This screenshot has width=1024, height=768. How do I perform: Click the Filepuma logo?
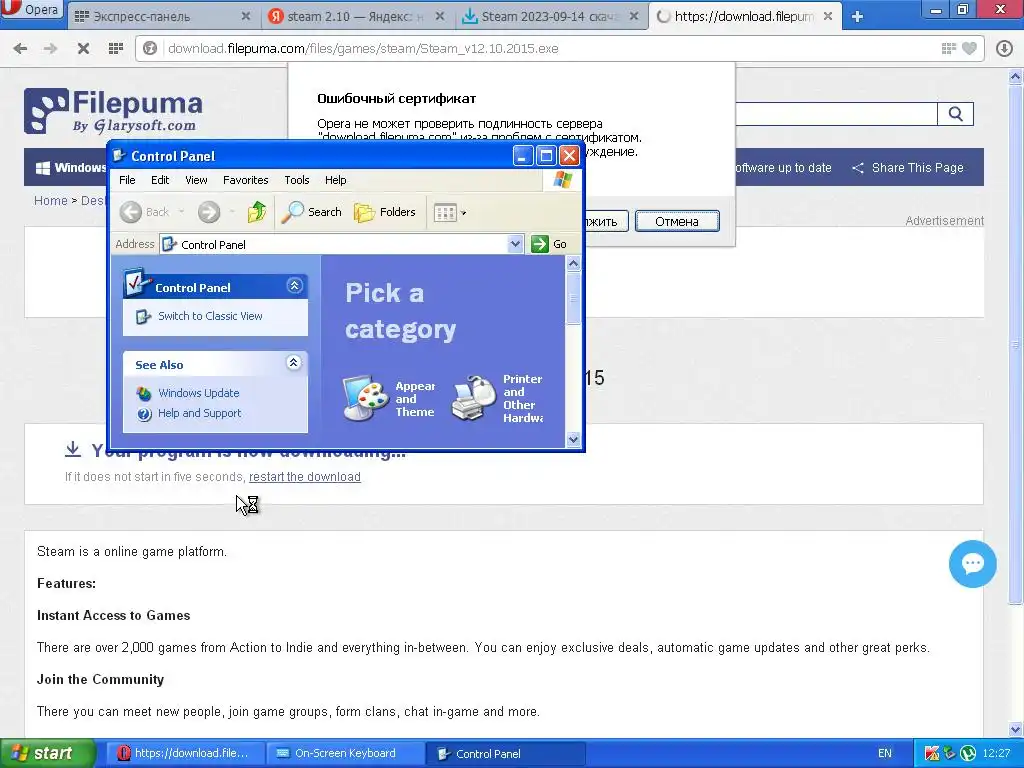[114, 111]
